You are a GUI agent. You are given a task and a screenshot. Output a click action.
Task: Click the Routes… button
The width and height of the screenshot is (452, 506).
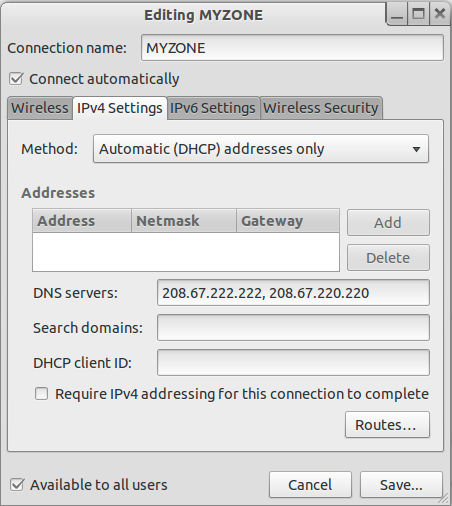coord(387,425)
